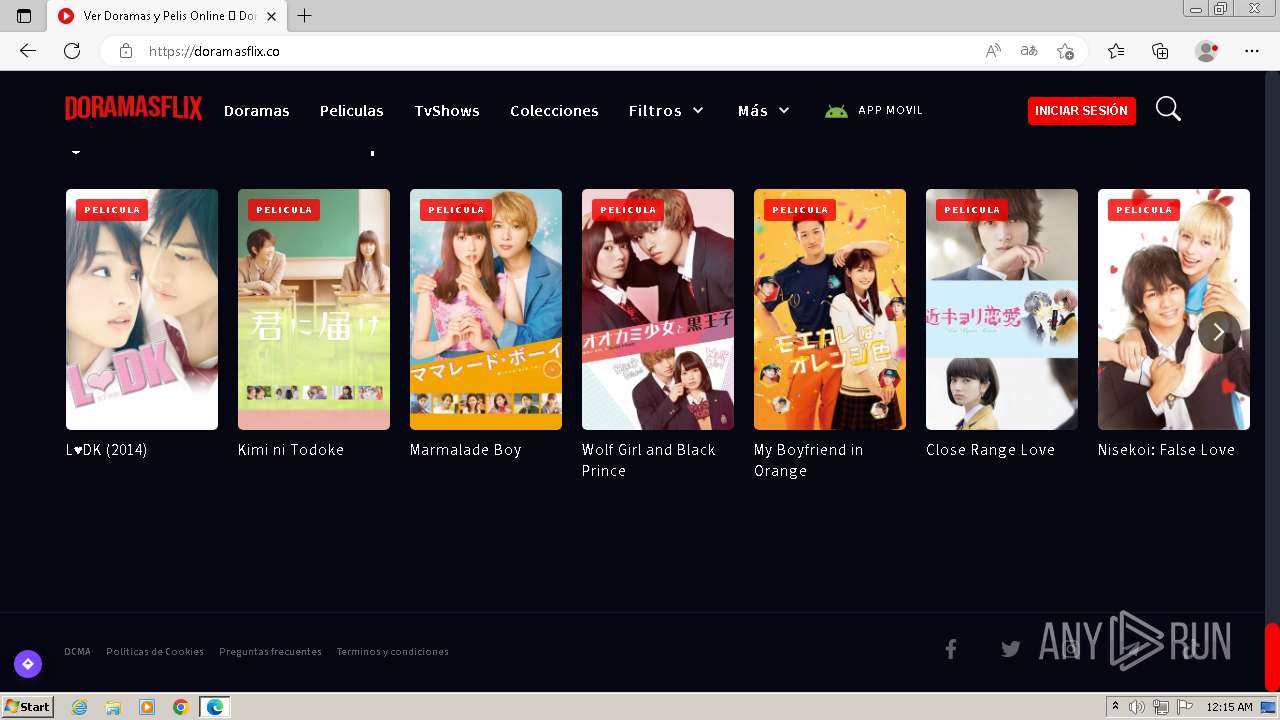Click the purple floating round icon
1280x720 pixels.
[x=28, y=664]
